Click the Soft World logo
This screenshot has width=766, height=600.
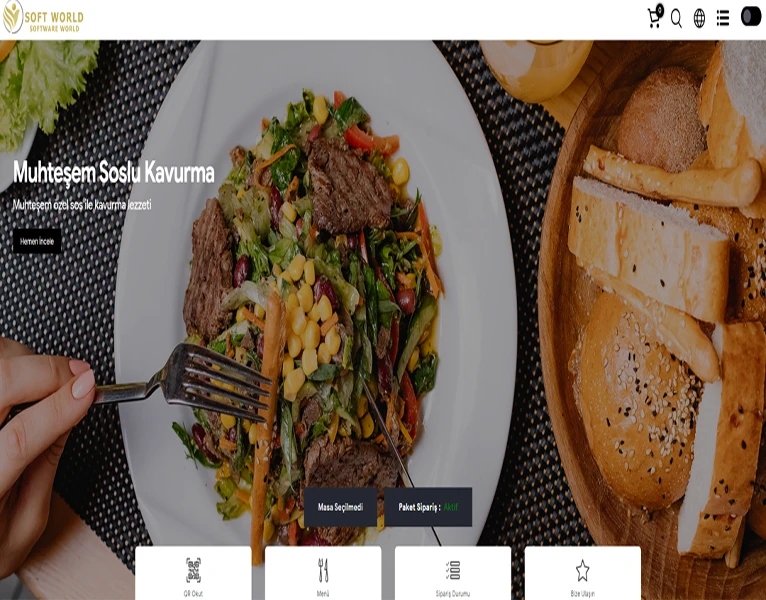click(43, 18)
